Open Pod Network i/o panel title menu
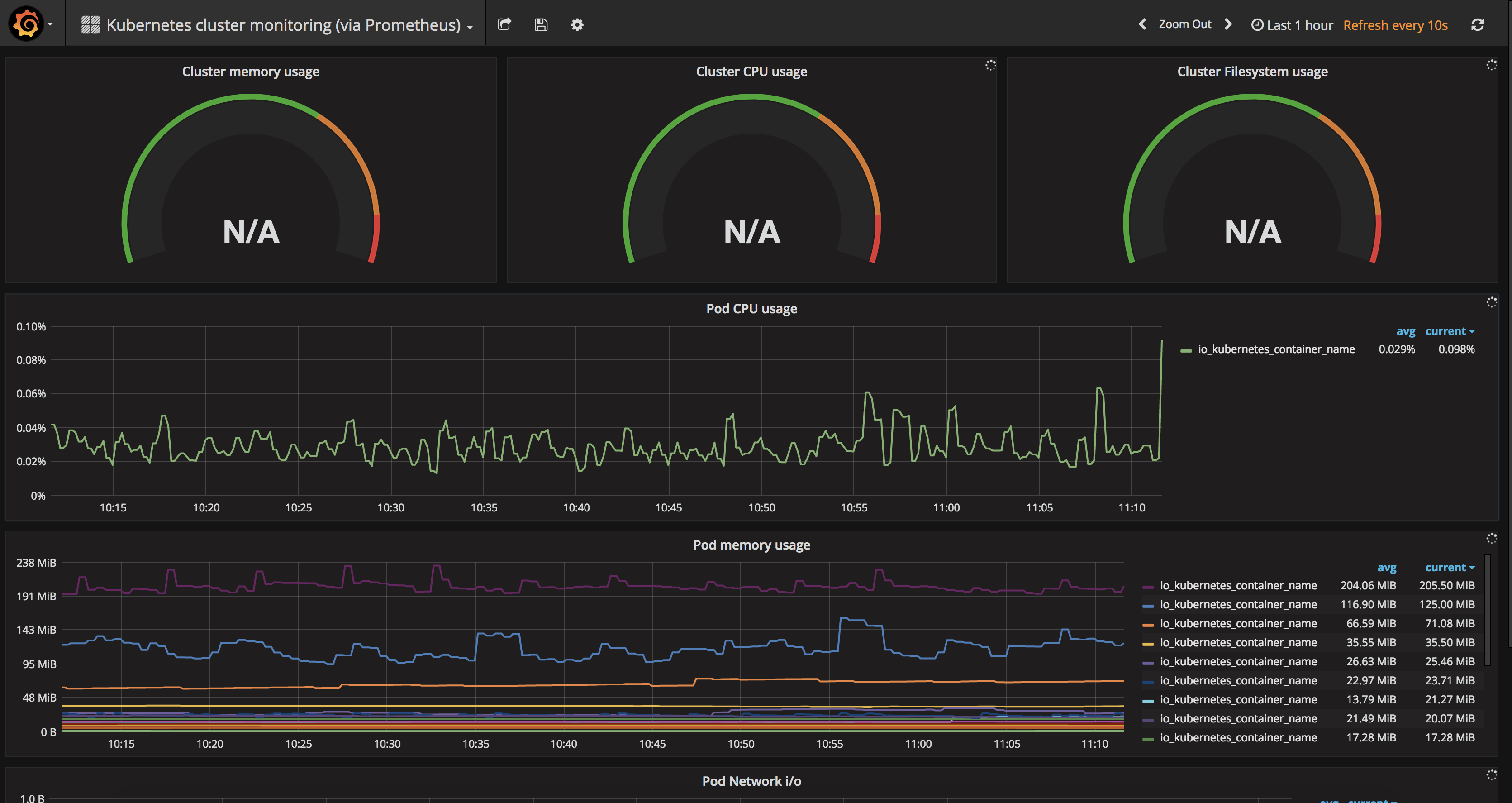This screenshot has width=1512, height=803. 751,781
